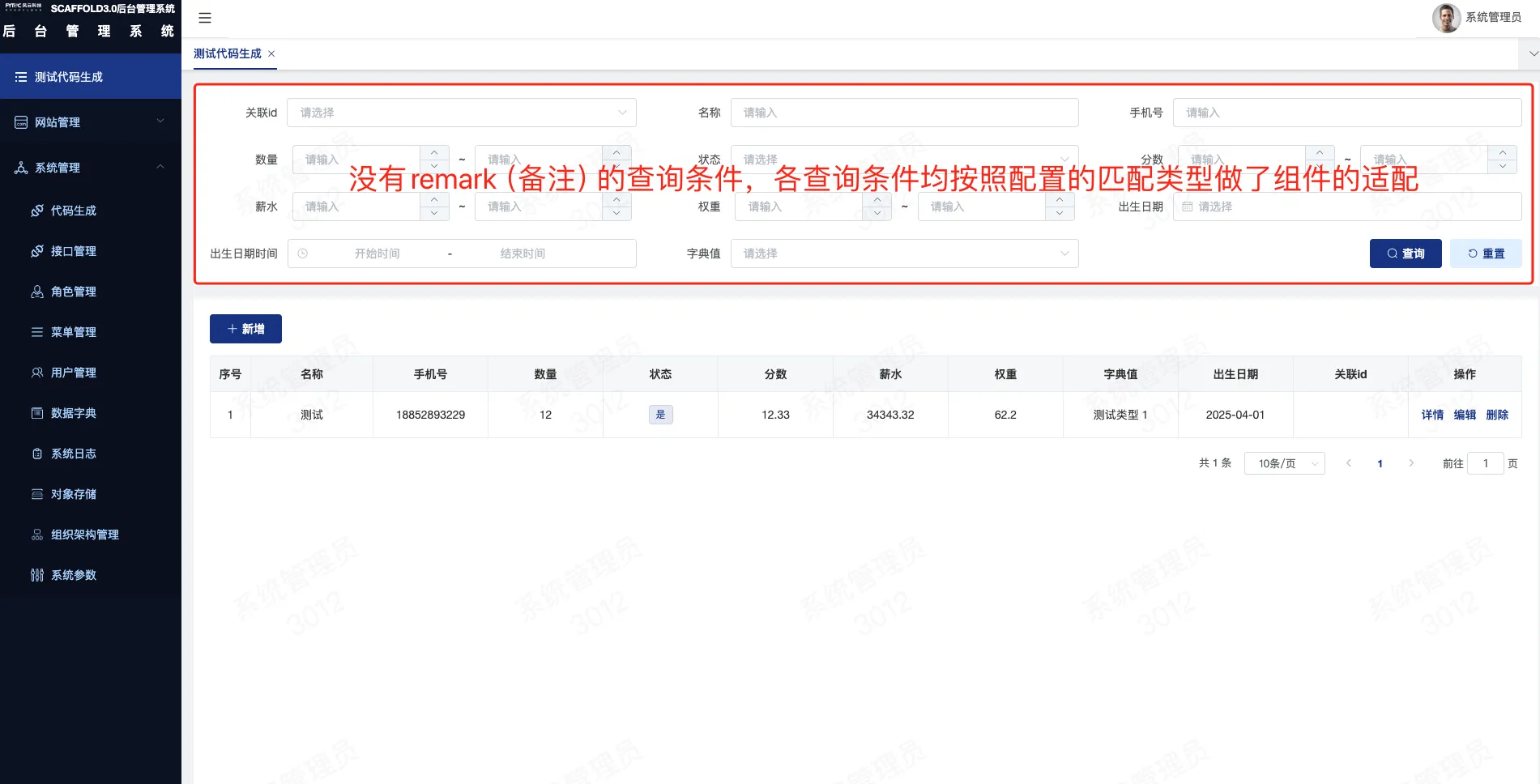Close the 测试代码生成 tab

(271, 53)
